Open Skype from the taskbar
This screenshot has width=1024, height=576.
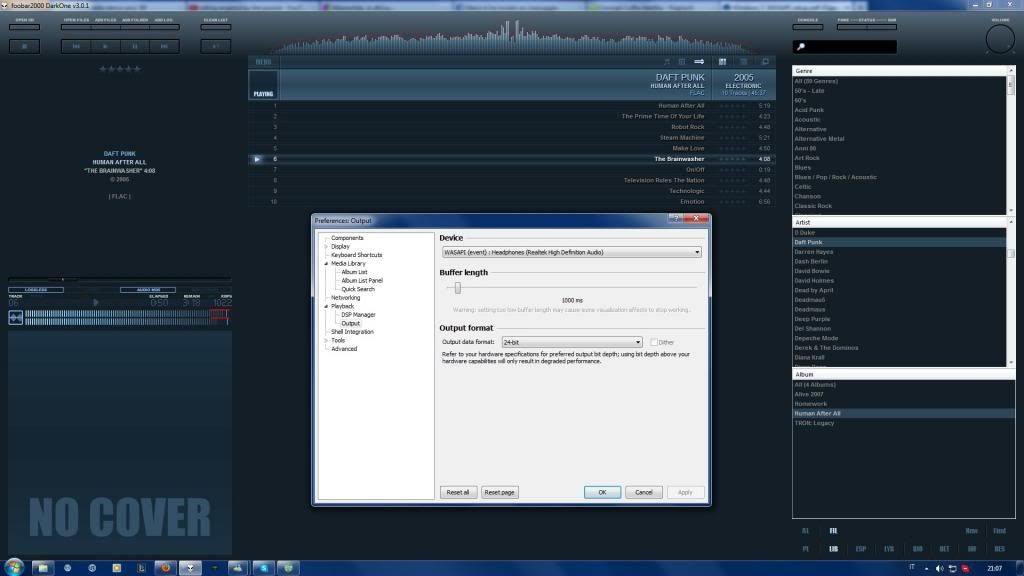(264, 568)
